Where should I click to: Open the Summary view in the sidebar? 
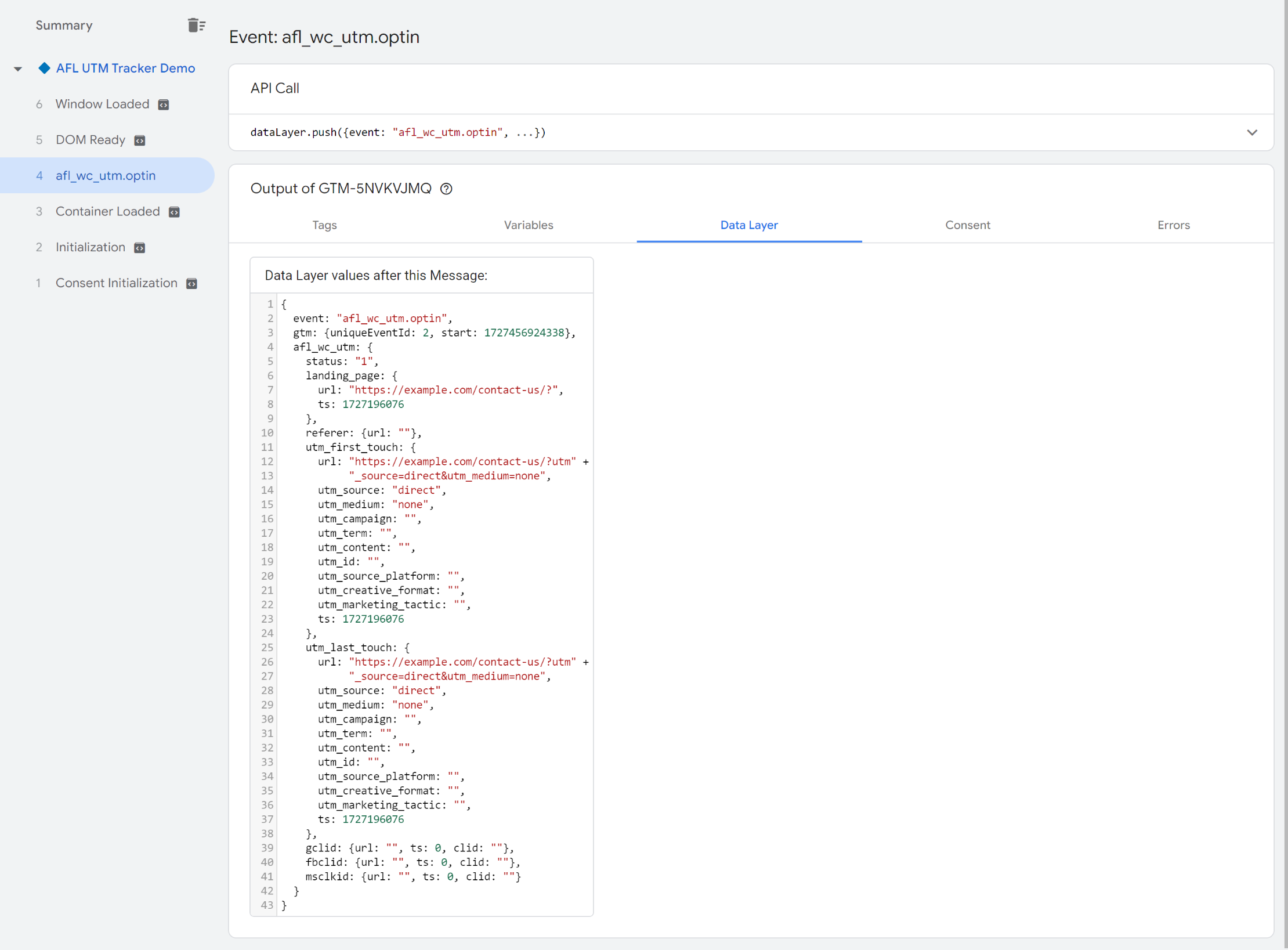pyautogui.click(x=64, y=25)
